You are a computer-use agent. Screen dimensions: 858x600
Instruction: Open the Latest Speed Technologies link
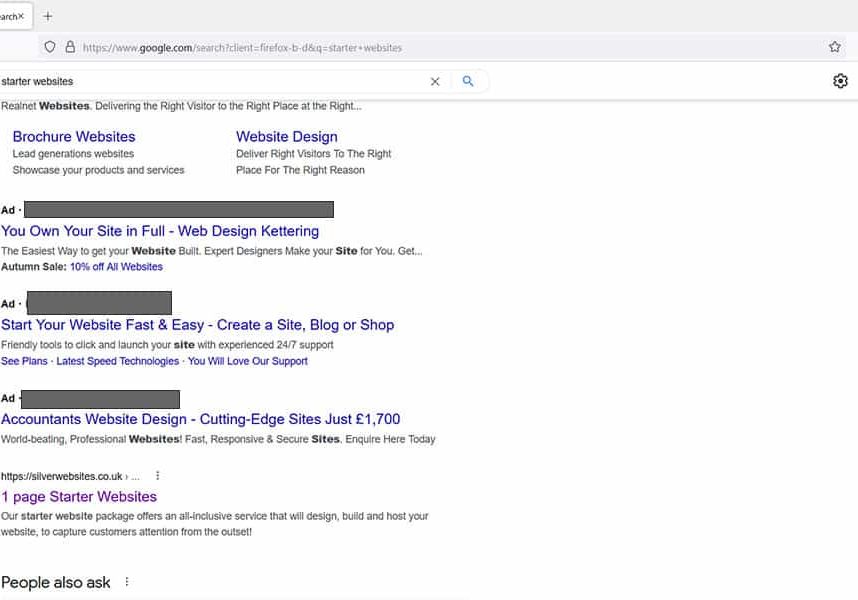pyautogui.click(x=117, y=361)
